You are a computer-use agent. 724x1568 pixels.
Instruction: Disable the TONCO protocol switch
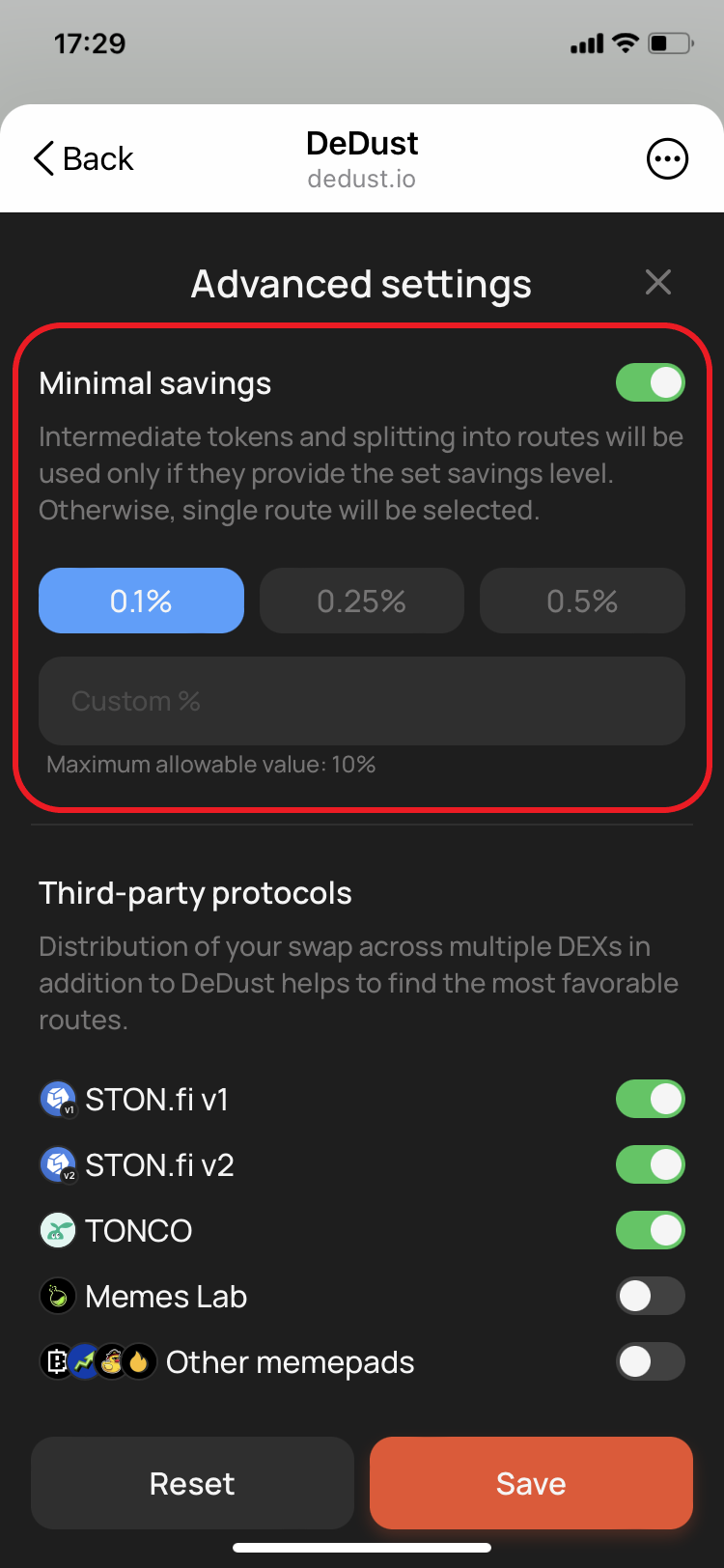coord(651,1230)
